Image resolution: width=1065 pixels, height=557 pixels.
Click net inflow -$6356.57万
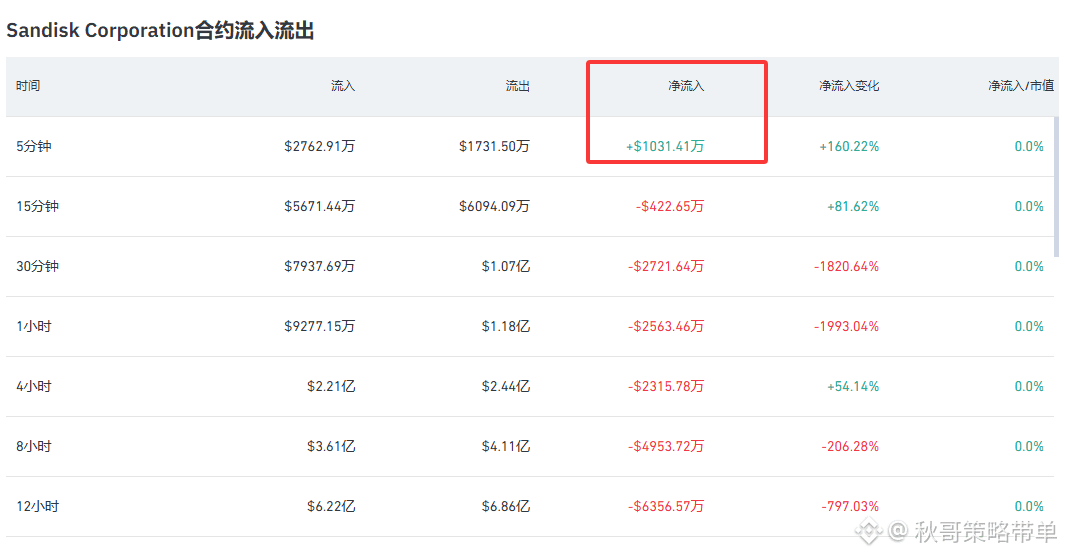pos(666,506)
